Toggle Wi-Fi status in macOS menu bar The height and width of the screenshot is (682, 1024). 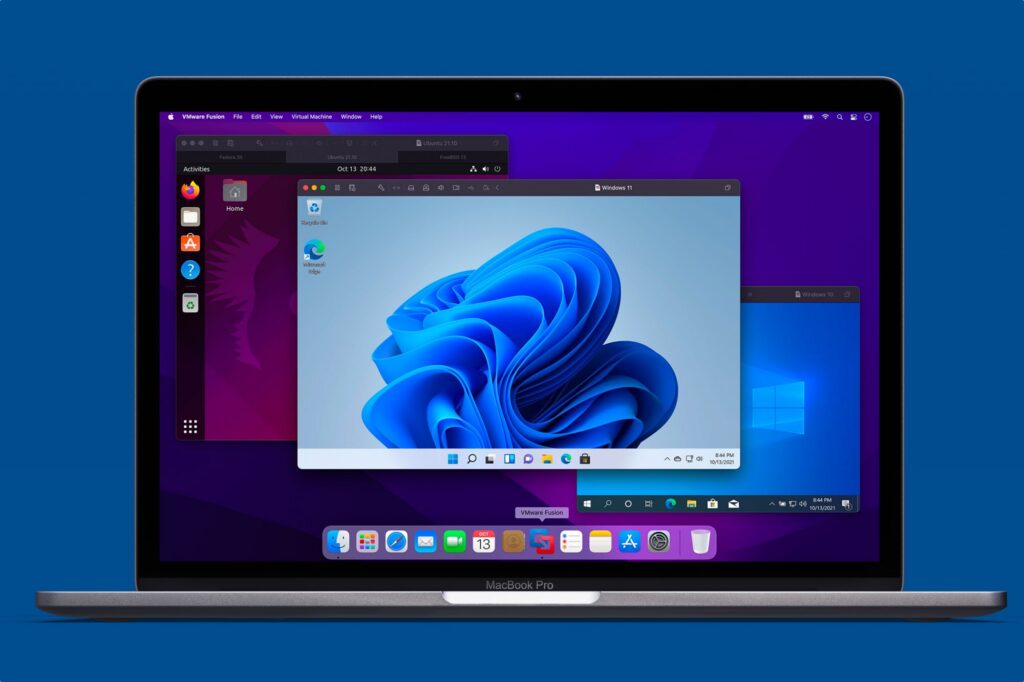825,117
